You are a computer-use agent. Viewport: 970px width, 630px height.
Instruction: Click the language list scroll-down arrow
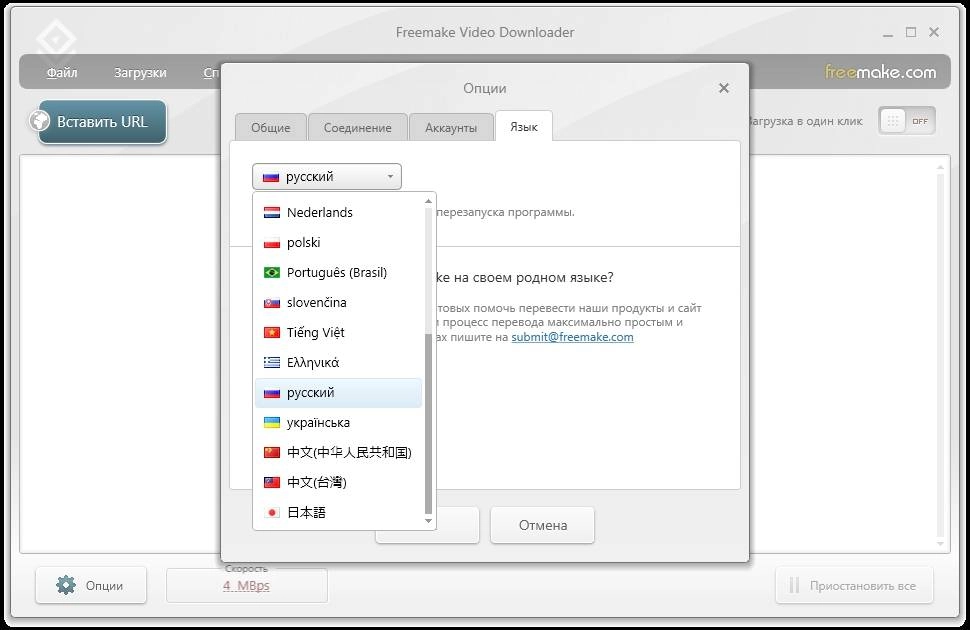428,521
